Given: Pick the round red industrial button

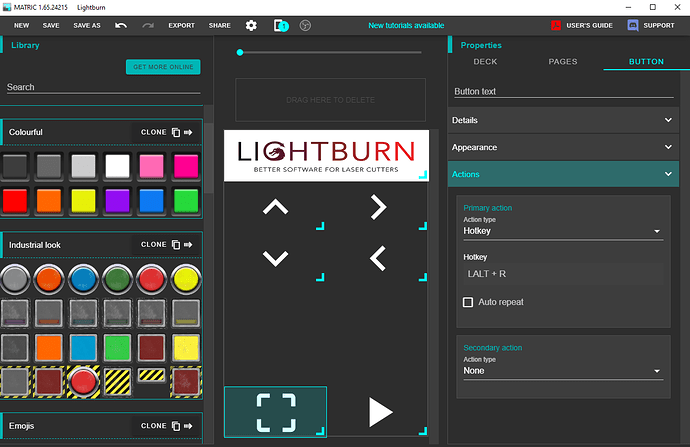Looking at the screenshot, I should [x=151, y=279].
